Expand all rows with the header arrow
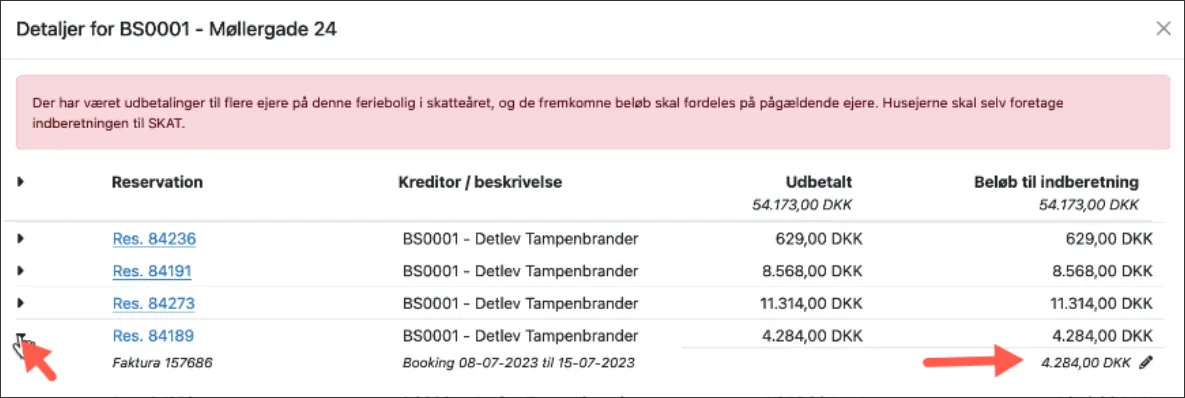This screenshot has width=1185, height=398. pos(20,182)
